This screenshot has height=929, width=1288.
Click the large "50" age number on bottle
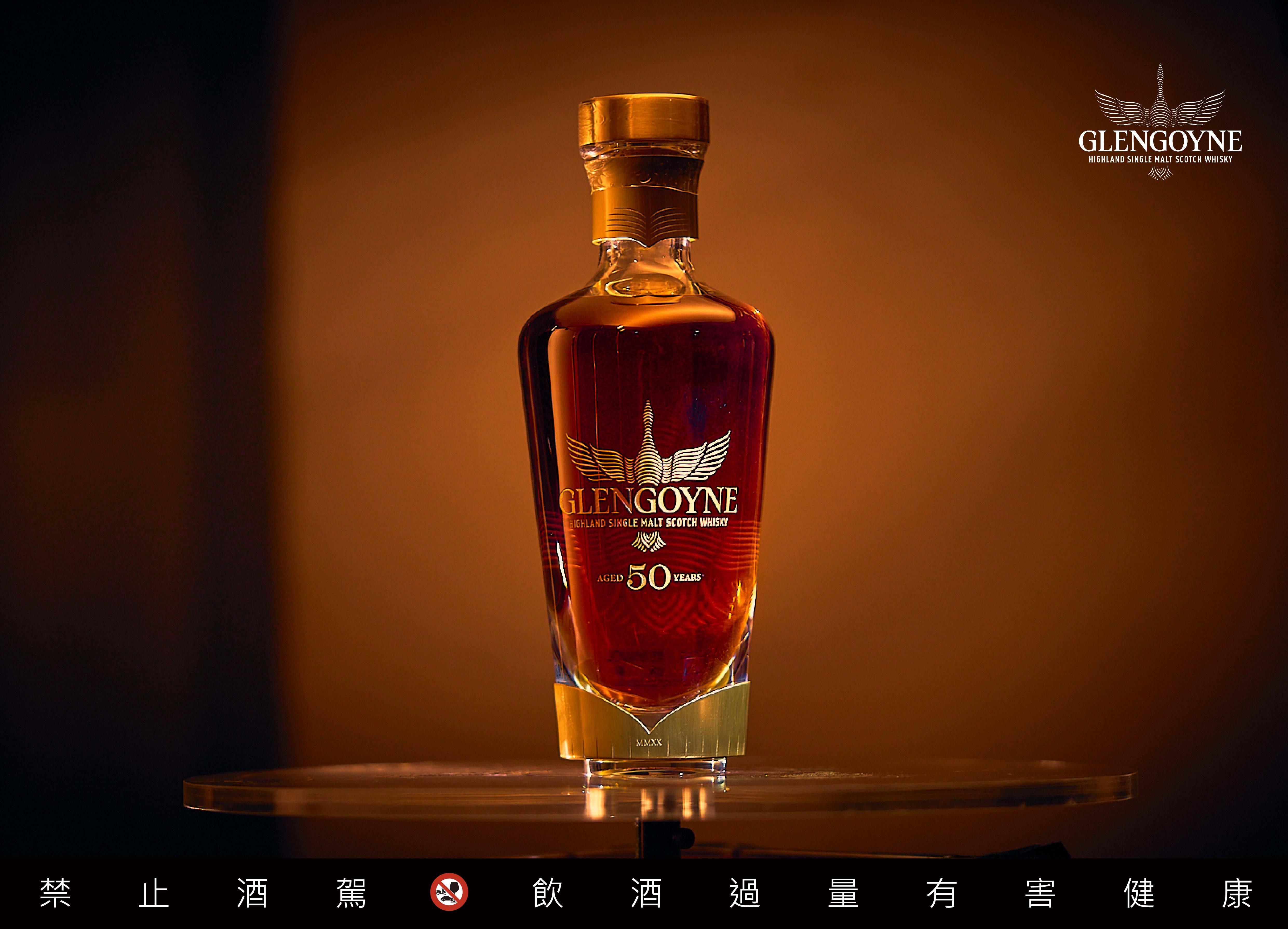tap(649, 578)
